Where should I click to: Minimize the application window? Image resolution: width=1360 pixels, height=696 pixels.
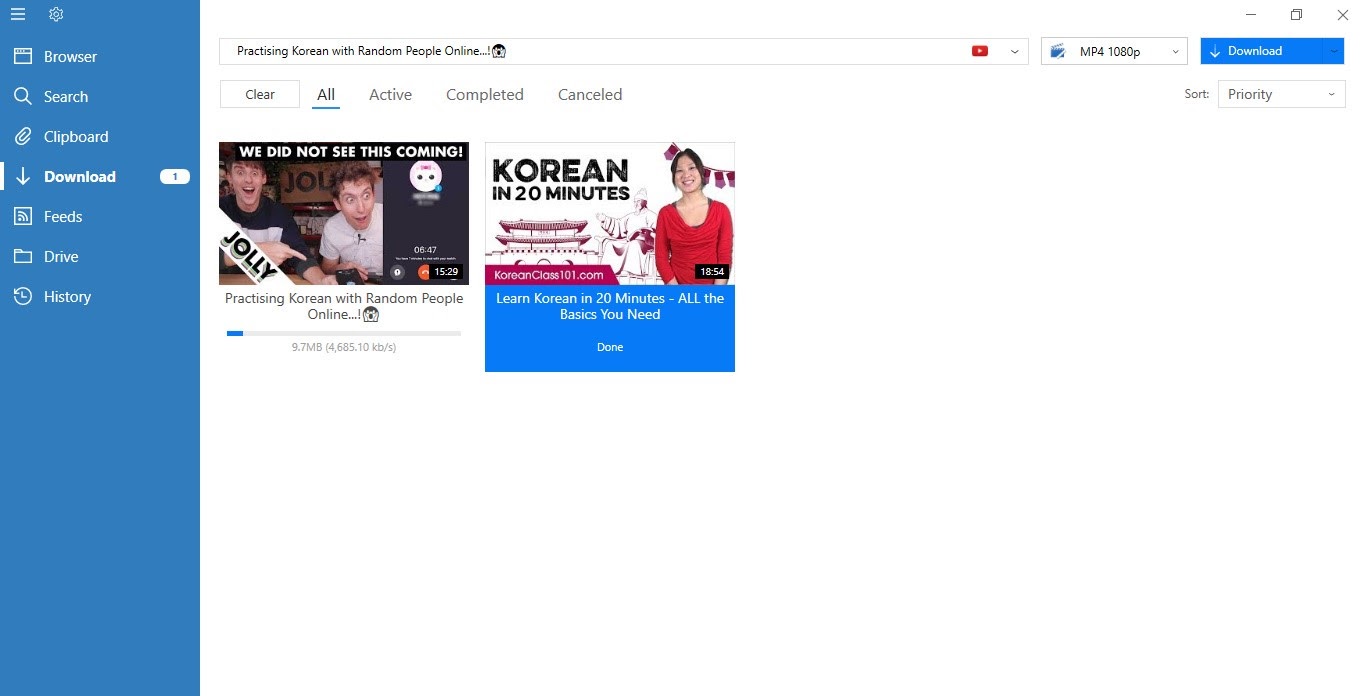pyautogui.click(x=1252, y=15)
